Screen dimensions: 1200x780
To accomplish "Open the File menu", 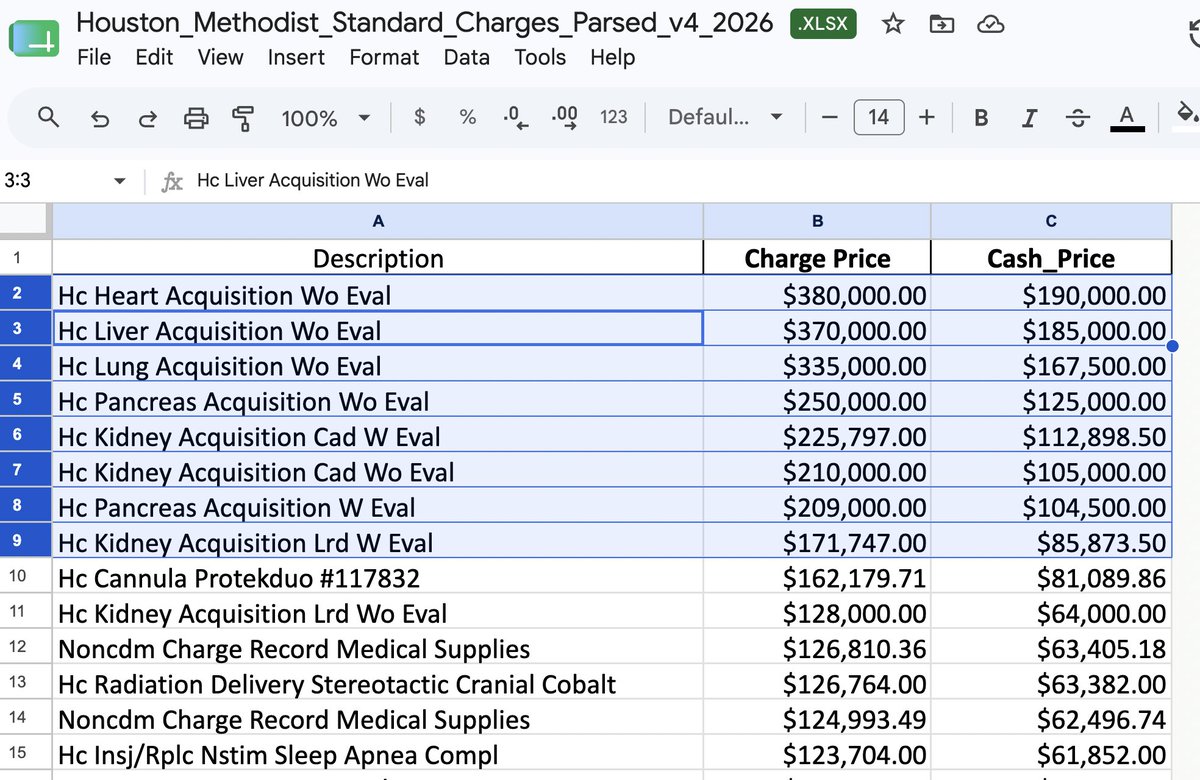I will pyautogui.click(x=94, y=57).
